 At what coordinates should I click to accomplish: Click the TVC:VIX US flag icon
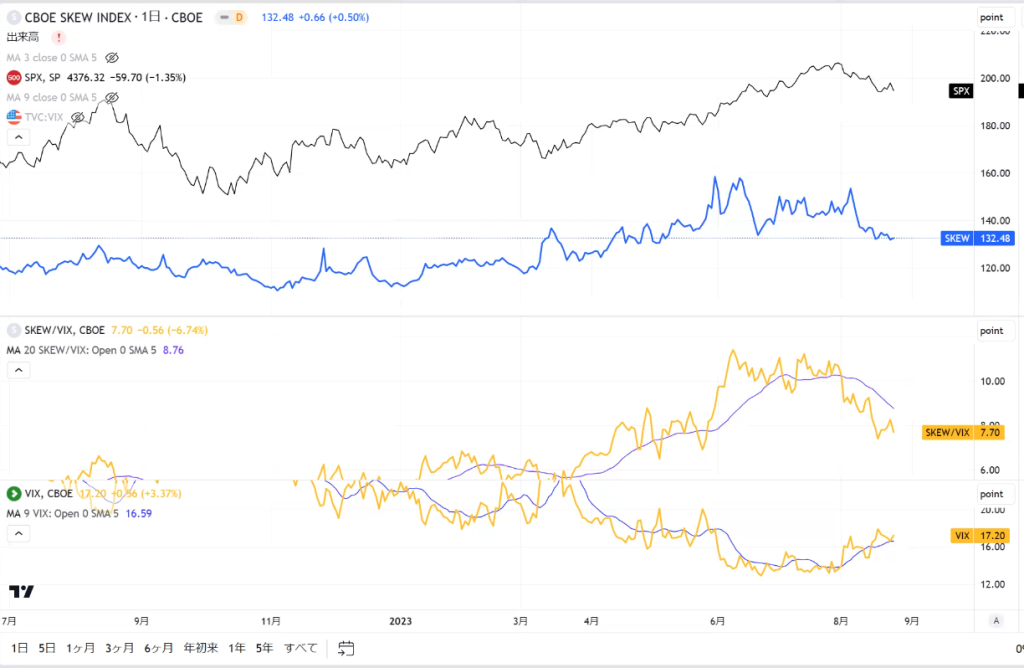[14, 117]
